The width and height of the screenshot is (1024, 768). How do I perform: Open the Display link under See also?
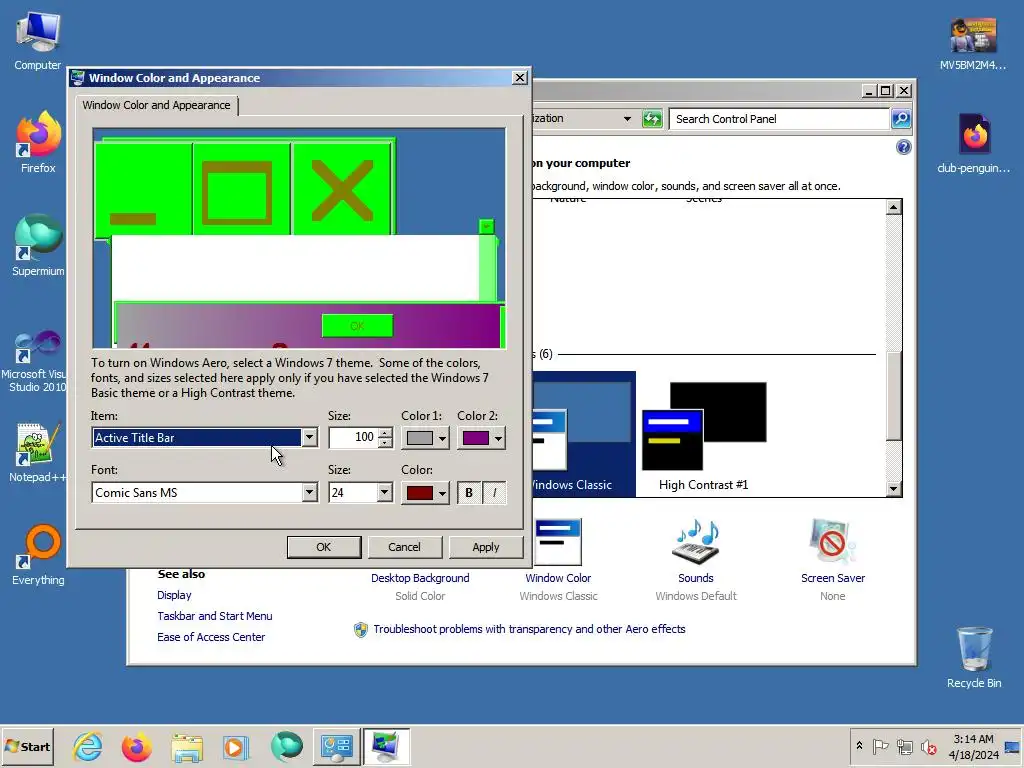point(174,595)
